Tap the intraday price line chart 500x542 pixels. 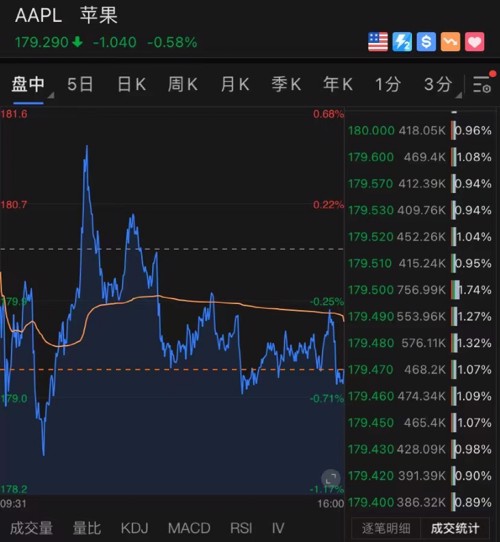172,301
